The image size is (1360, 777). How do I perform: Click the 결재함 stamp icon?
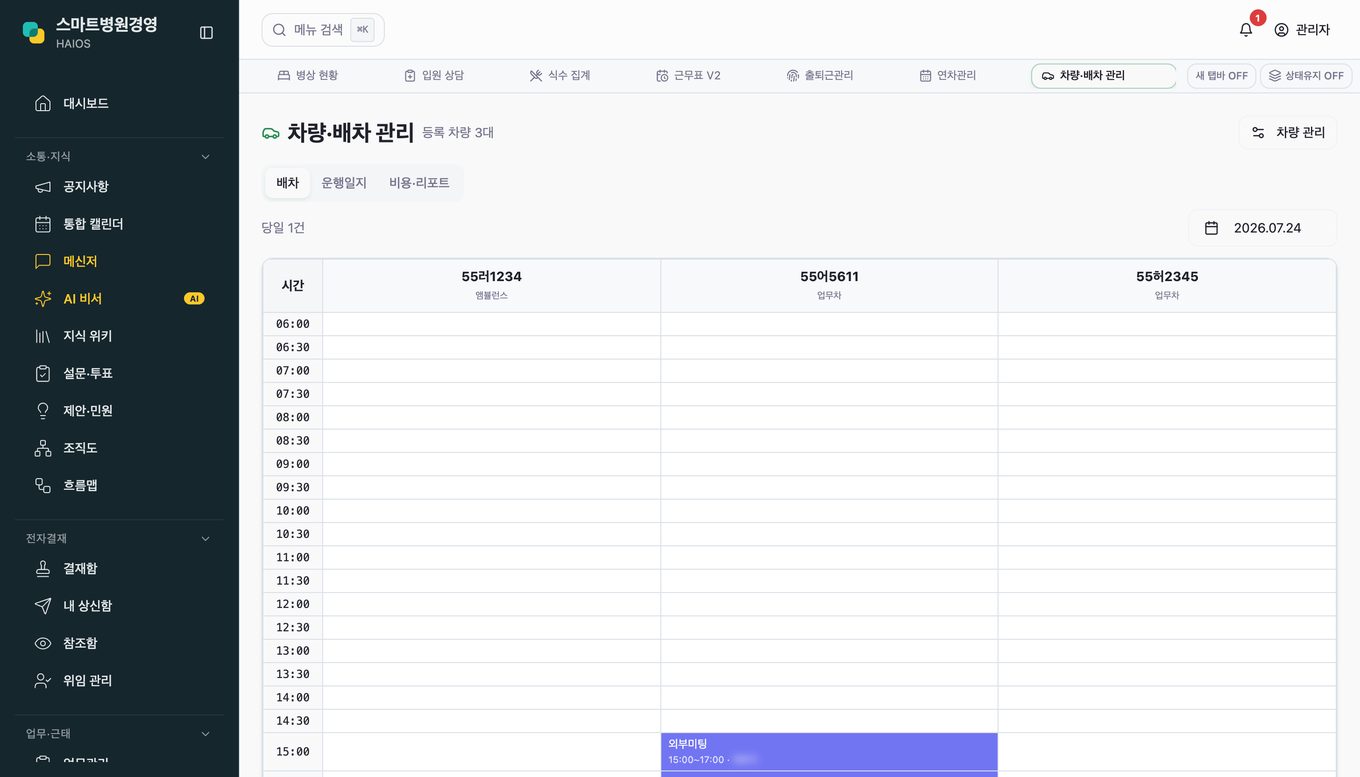[43, 568]
